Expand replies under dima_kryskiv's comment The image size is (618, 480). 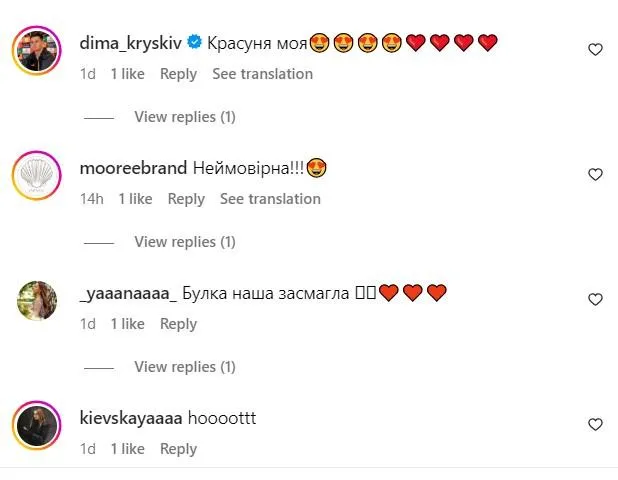point(185,117)
